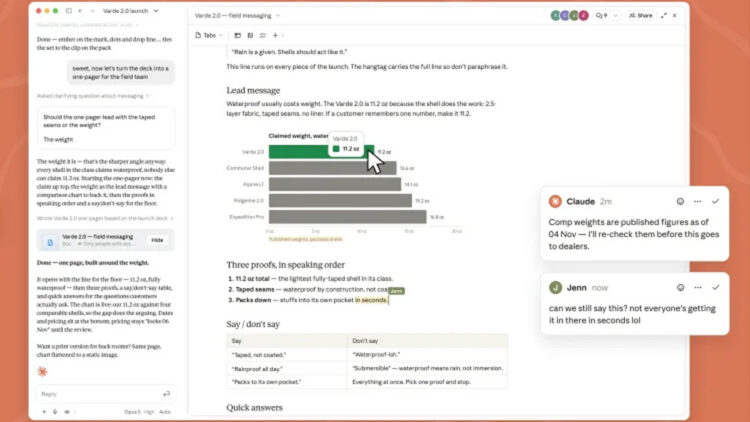Open more options on Jenn's comment
This screenshot has width=750, height=422.
pos(698,288)
